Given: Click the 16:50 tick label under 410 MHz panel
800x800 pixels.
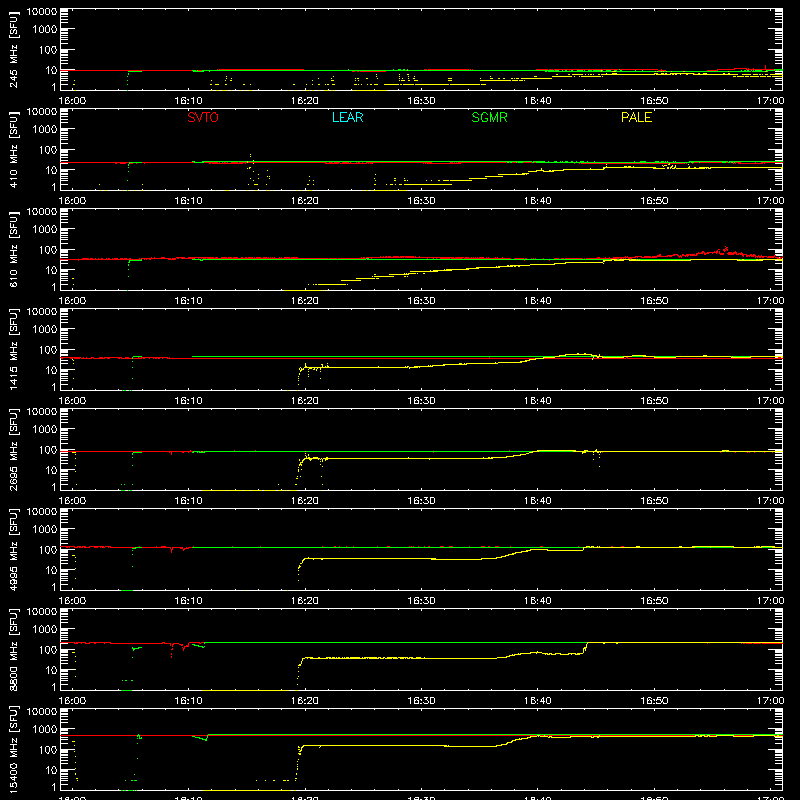Looking at the screenshot, I should point(654,201).
